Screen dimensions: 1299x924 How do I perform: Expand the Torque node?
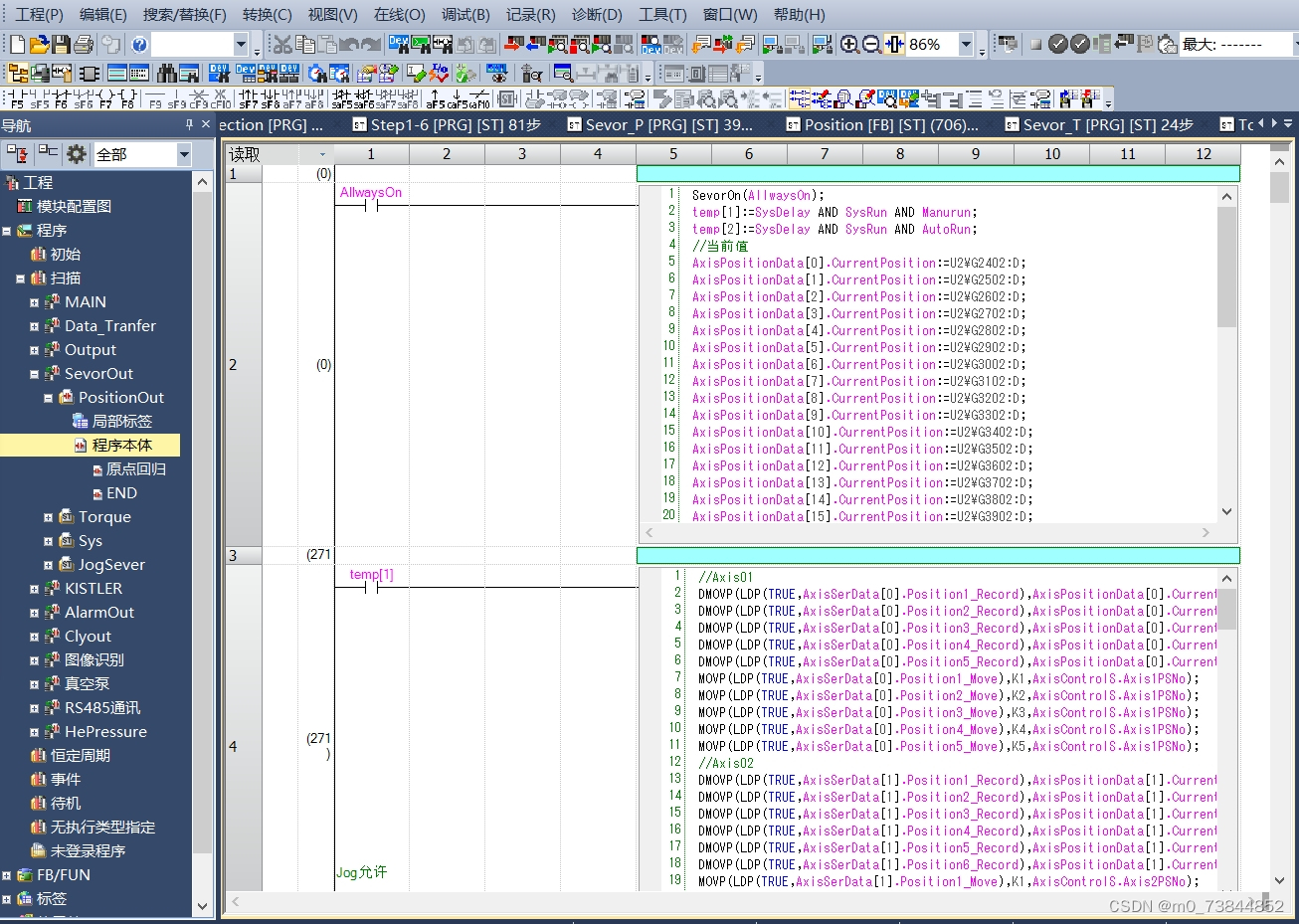pos(48,517)
